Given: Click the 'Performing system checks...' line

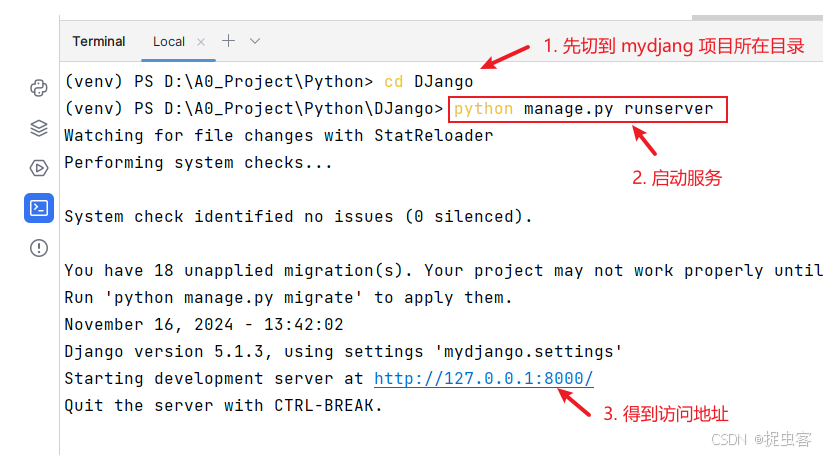Looking at the screenshot, I should (x=198, y=163).
